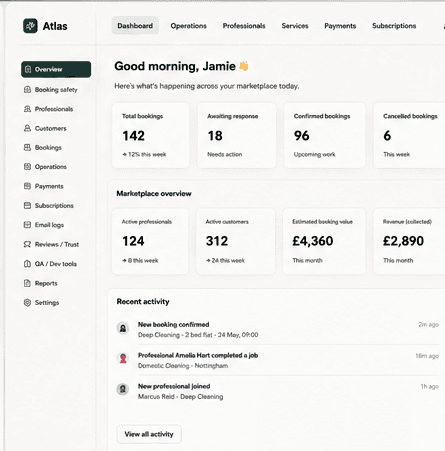Image resolution: width=445 pixels, height=451 pixels.
Task: Open the New booking confirmed activity
Action: [277, 329]
